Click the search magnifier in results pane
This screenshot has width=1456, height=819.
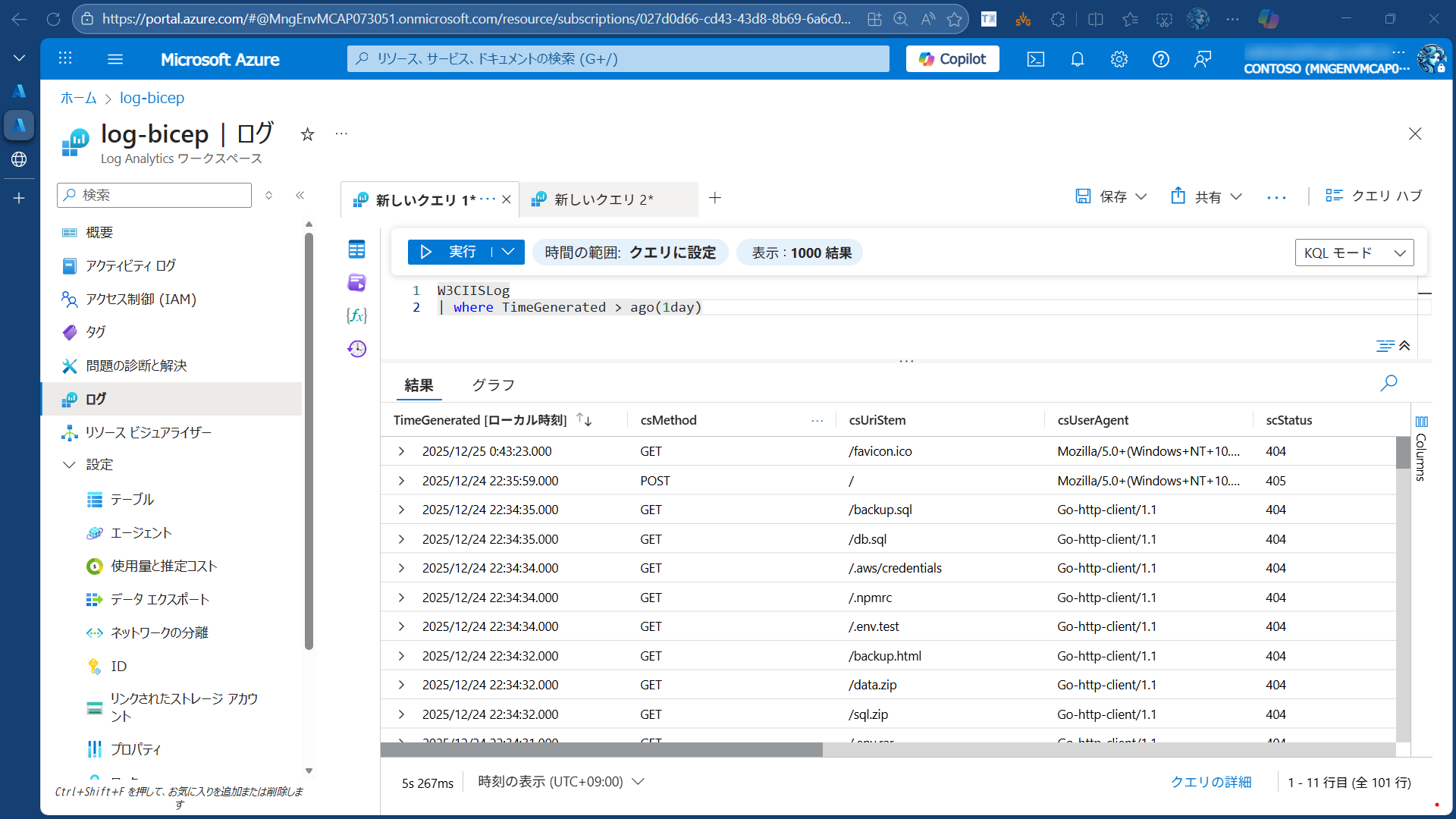(x=1389, y=383)
